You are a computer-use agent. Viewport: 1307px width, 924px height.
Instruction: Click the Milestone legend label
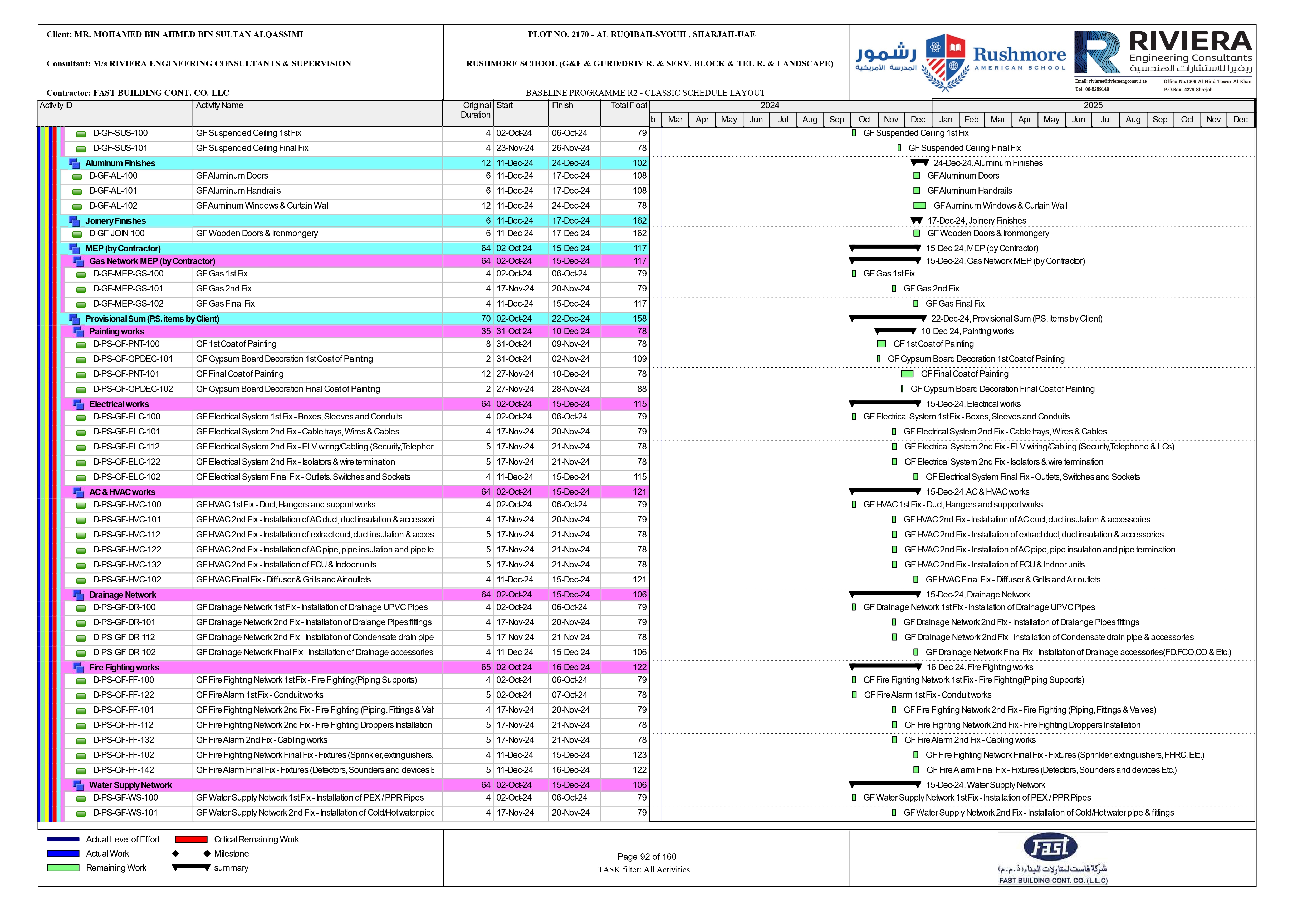coord(231,854)
